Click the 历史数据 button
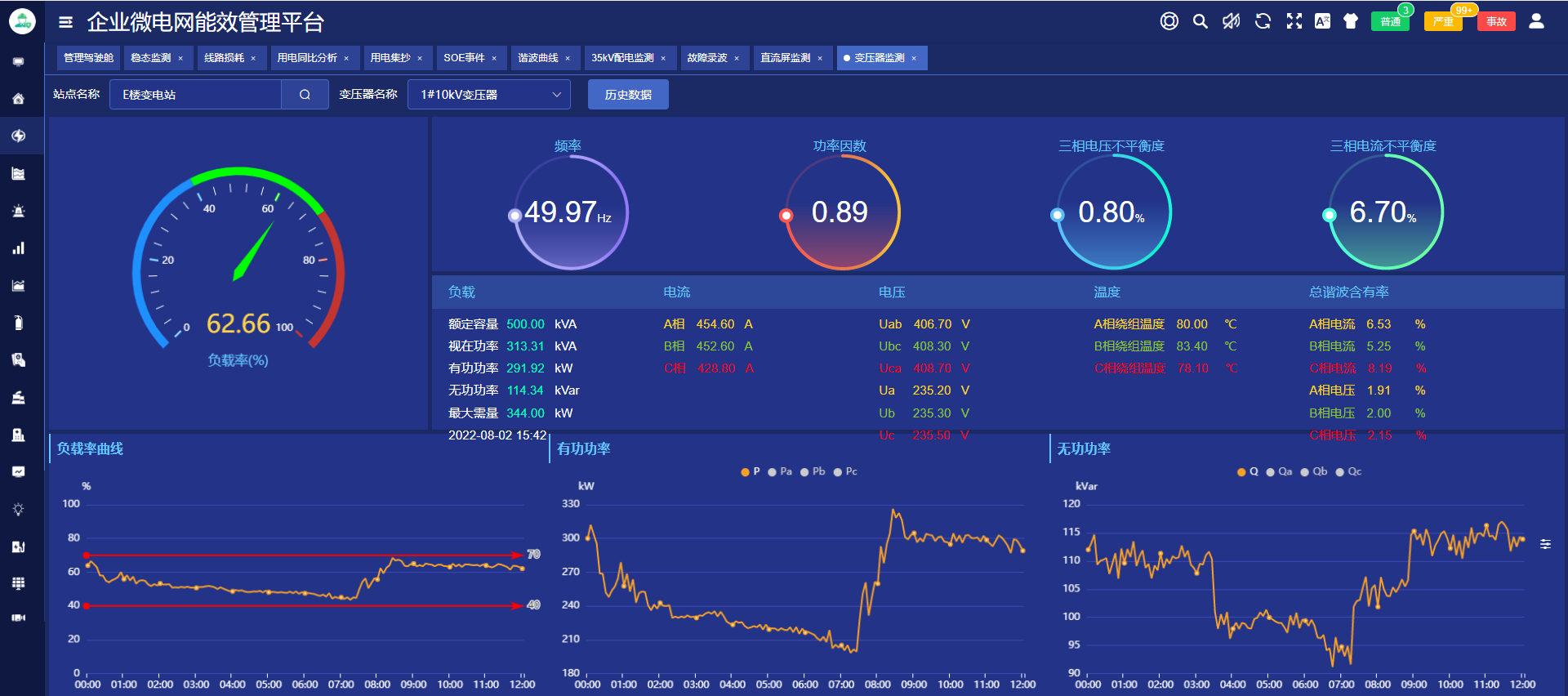This screenshot has height=696, width=1568. [x=628, y=95]
